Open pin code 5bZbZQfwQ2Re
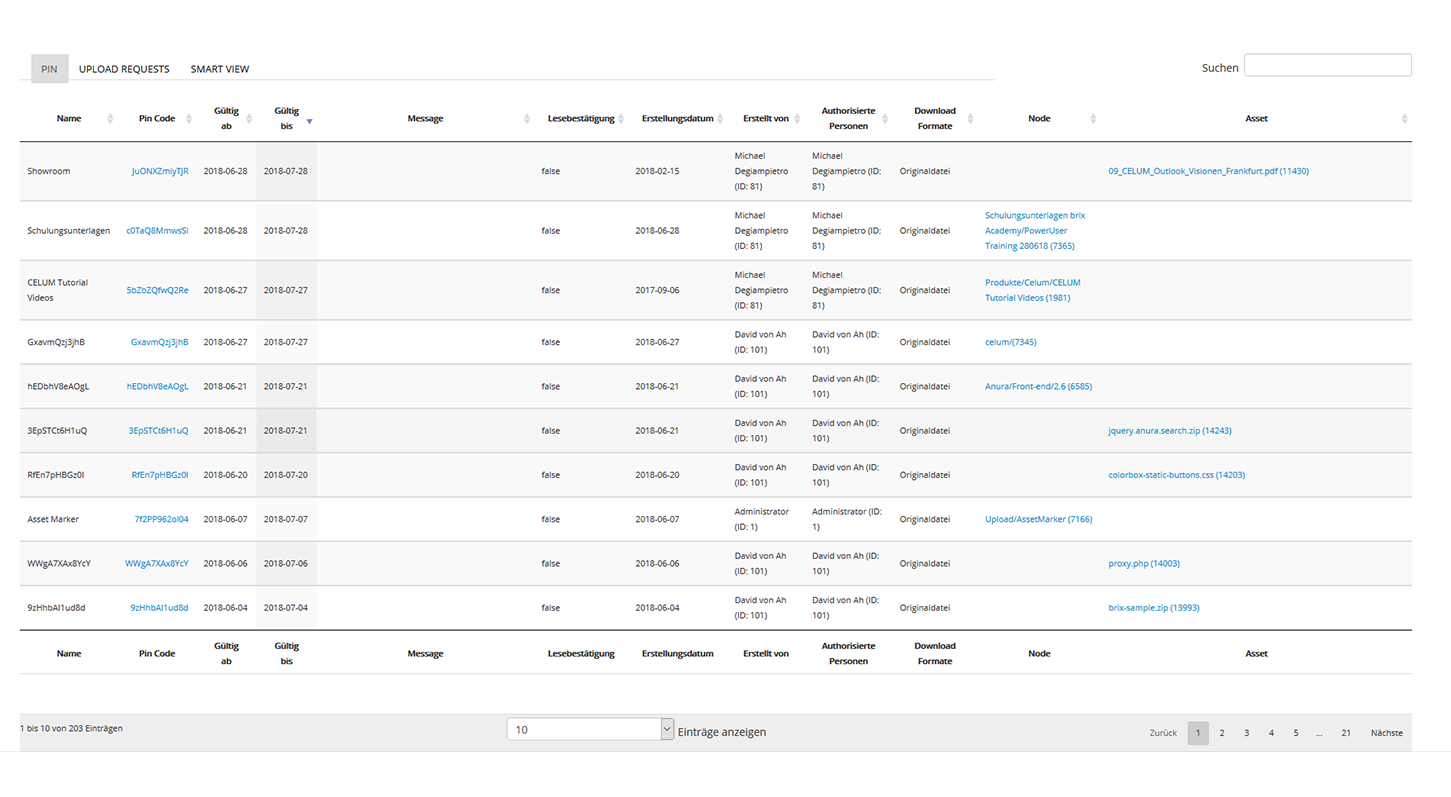 click(x=157, y=291)
